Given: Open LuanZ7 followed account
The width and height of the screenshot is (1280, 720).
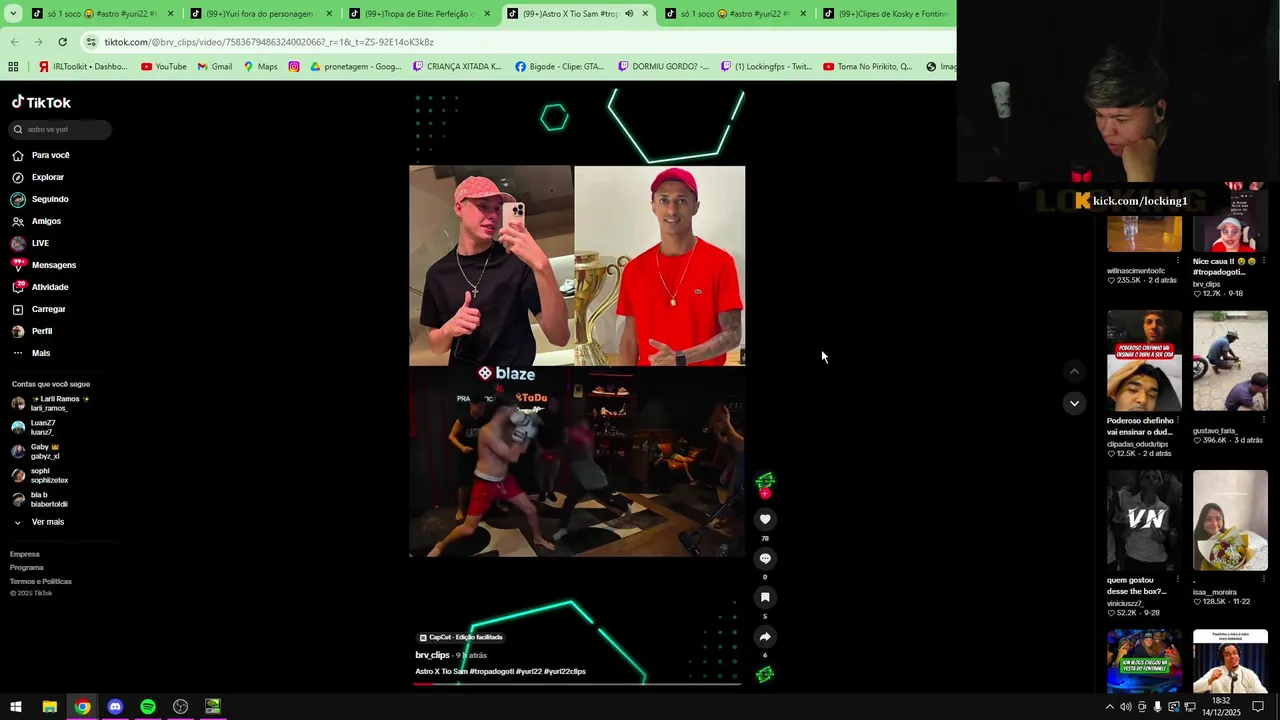Looking at the screenshot, I should 33,427.
